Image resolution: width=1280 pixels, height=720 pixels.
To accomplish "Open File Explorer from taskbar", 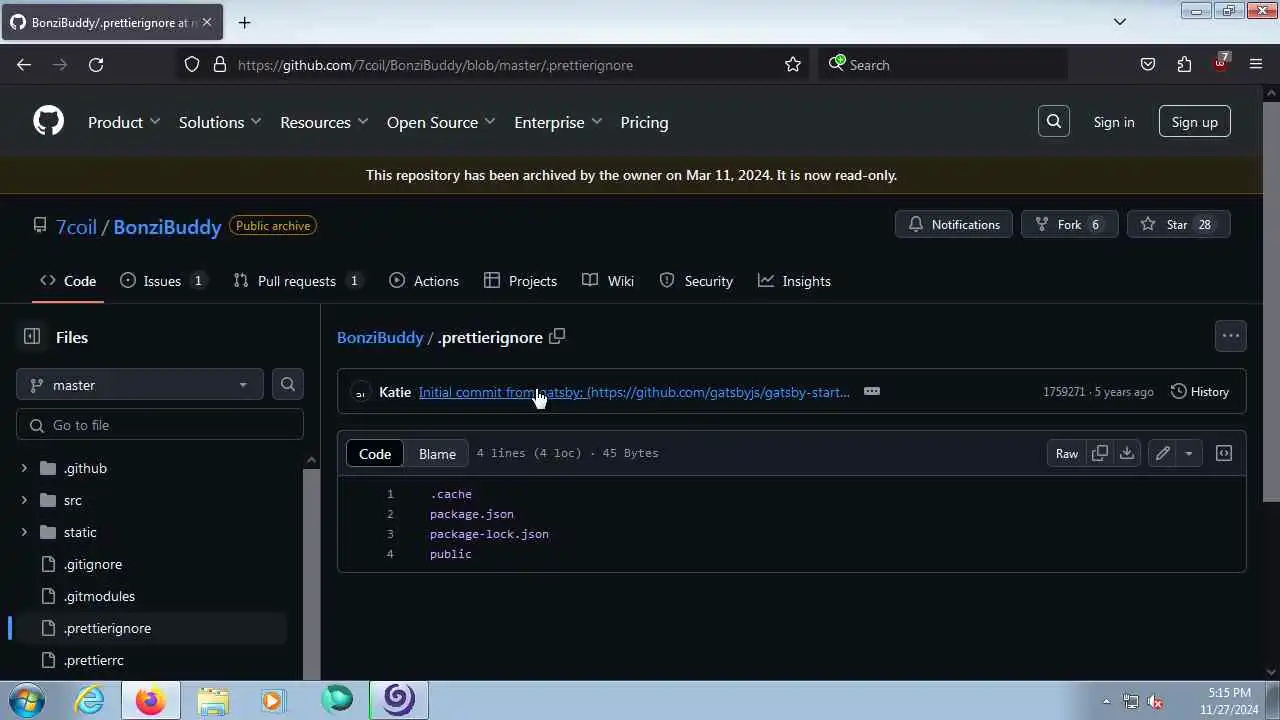I will 213,700.
